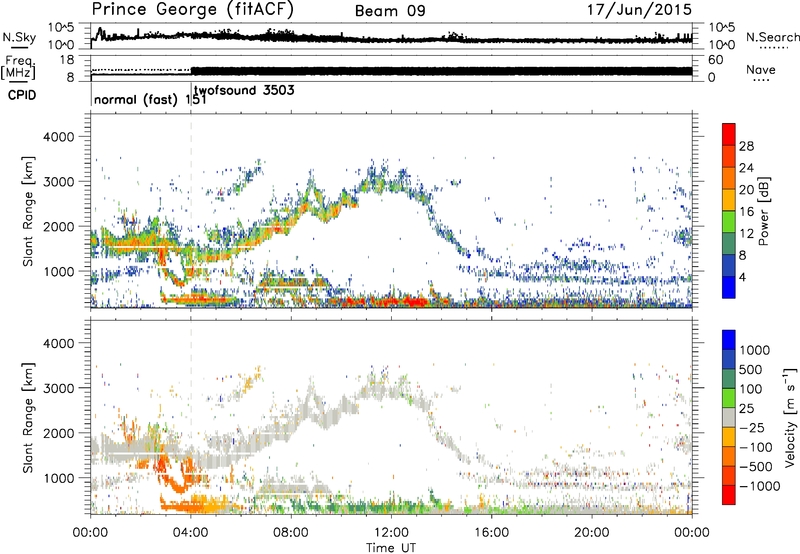This screenshot has width=800, height=554.
Task: Click the '10^5' tick on the N.Search axis
Action: coord(722,27)
